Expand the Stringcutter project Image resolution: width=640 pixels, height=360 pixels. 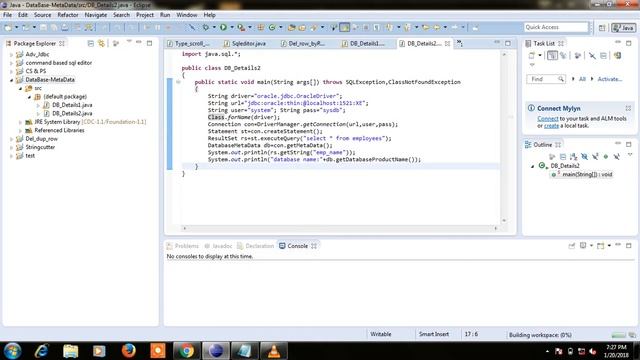[x=11, y=147]
